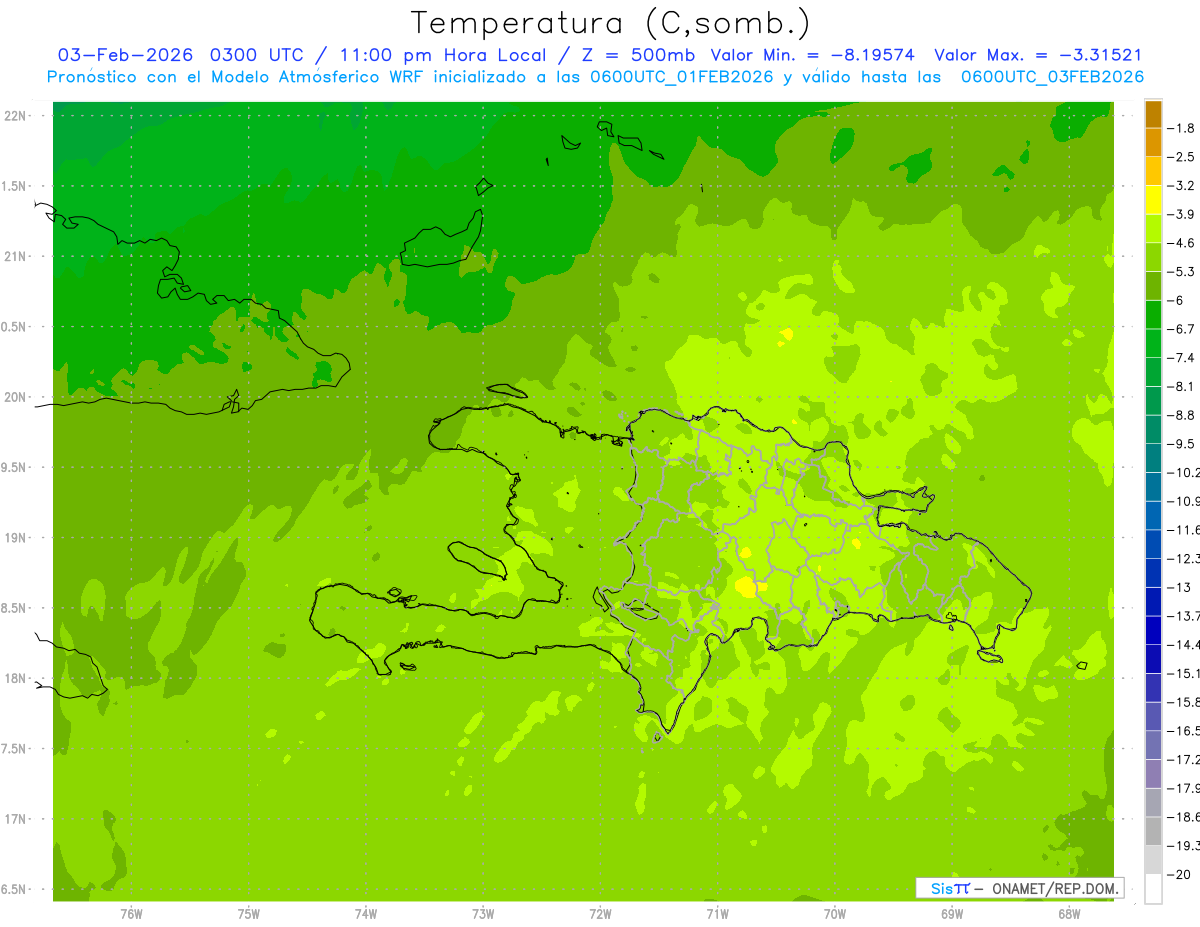Viewport: 1200px width, 927px height.
Task: Click the '72W' longitude label
Action: click(x=600, y=914)
